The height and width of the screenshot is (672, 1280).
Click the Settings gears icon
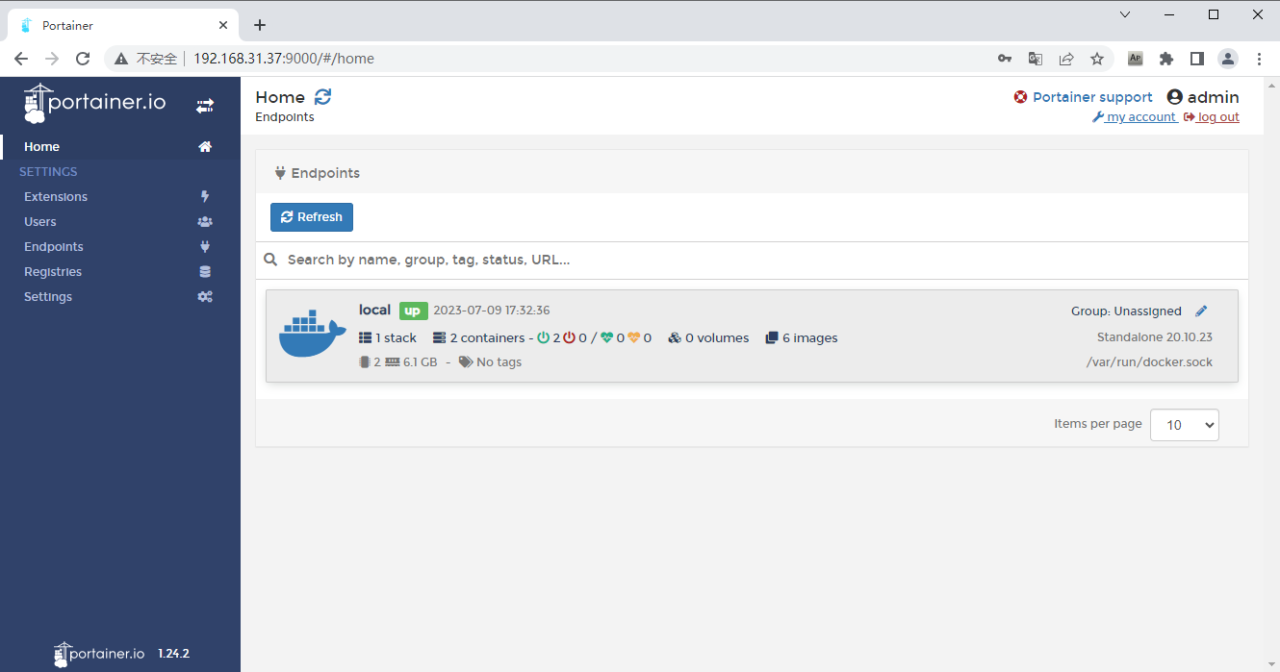click(x=205, y=297)
